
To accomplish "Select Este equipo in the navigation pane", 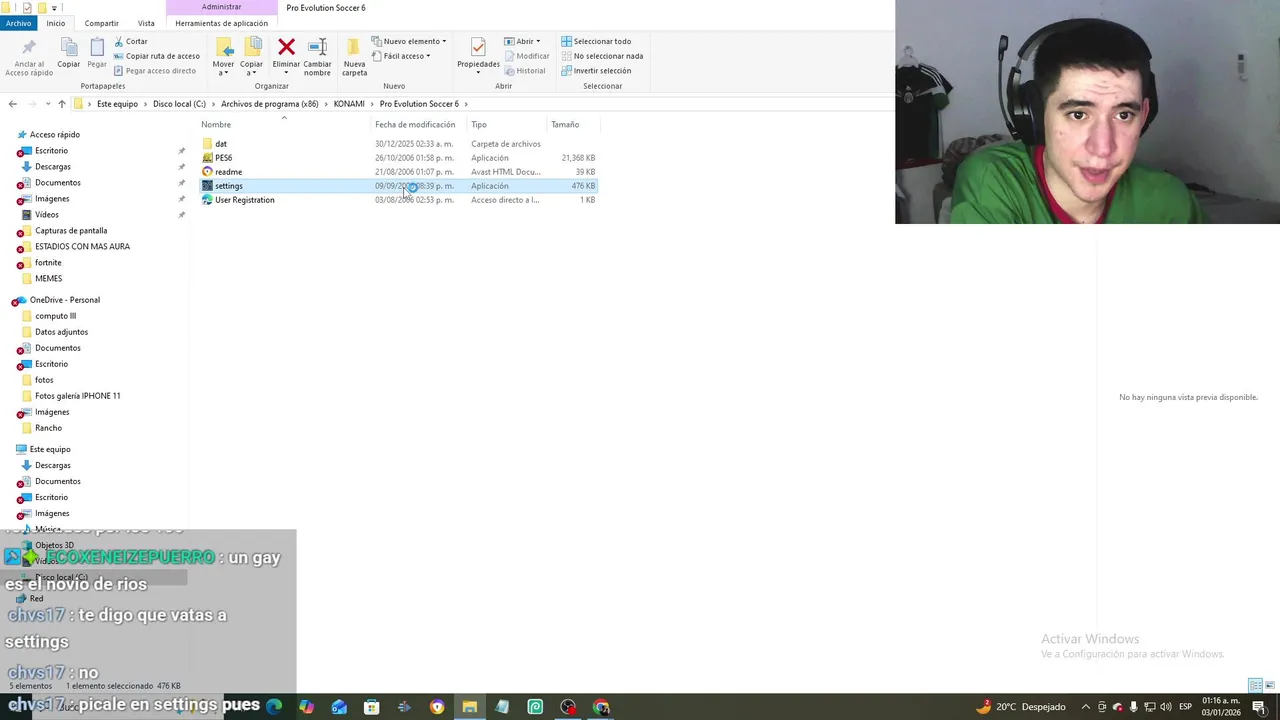I will coord(50,450).
